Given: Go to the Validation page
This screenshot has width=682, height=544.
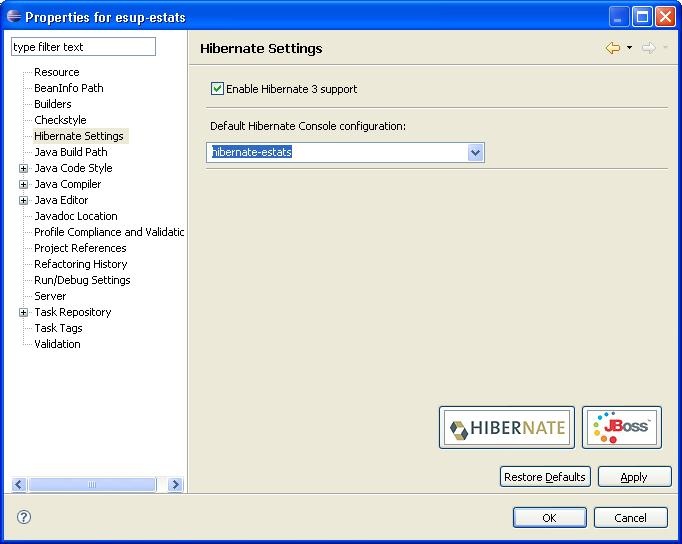Looking at the screenshot, I should (x=57, y=344).
